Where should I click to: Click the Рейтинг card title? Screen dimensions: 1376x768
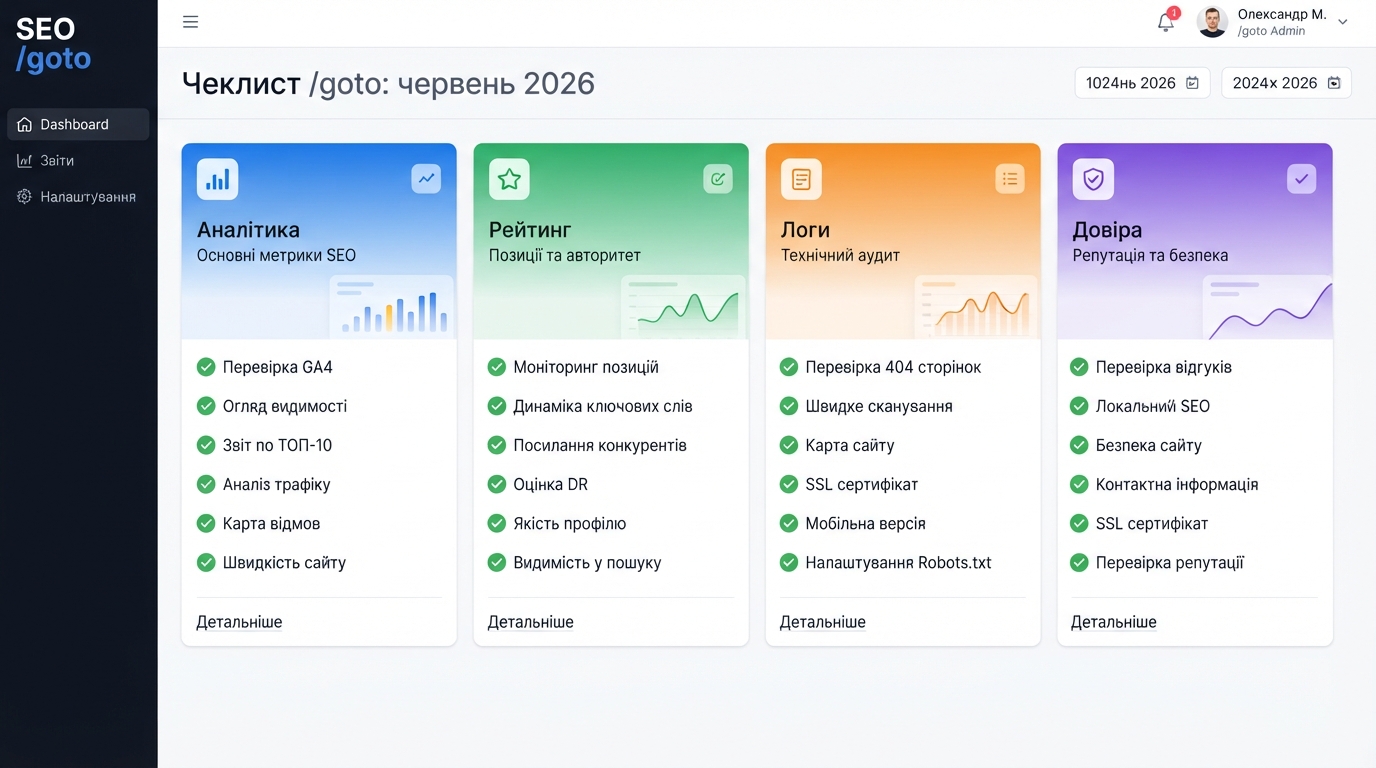point(530,230)
